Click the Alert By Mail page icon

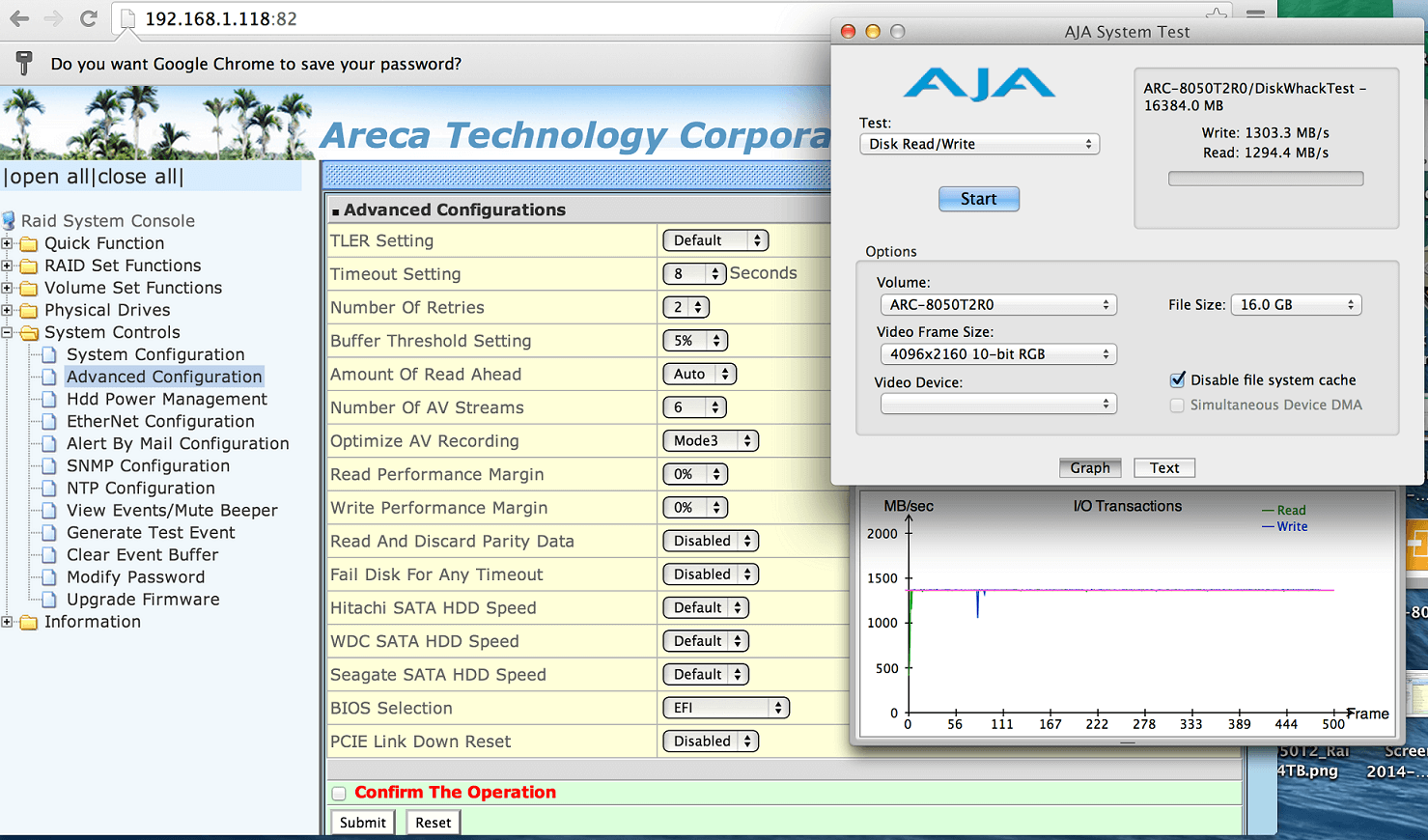pyautogui.click(x=48, y=443)
